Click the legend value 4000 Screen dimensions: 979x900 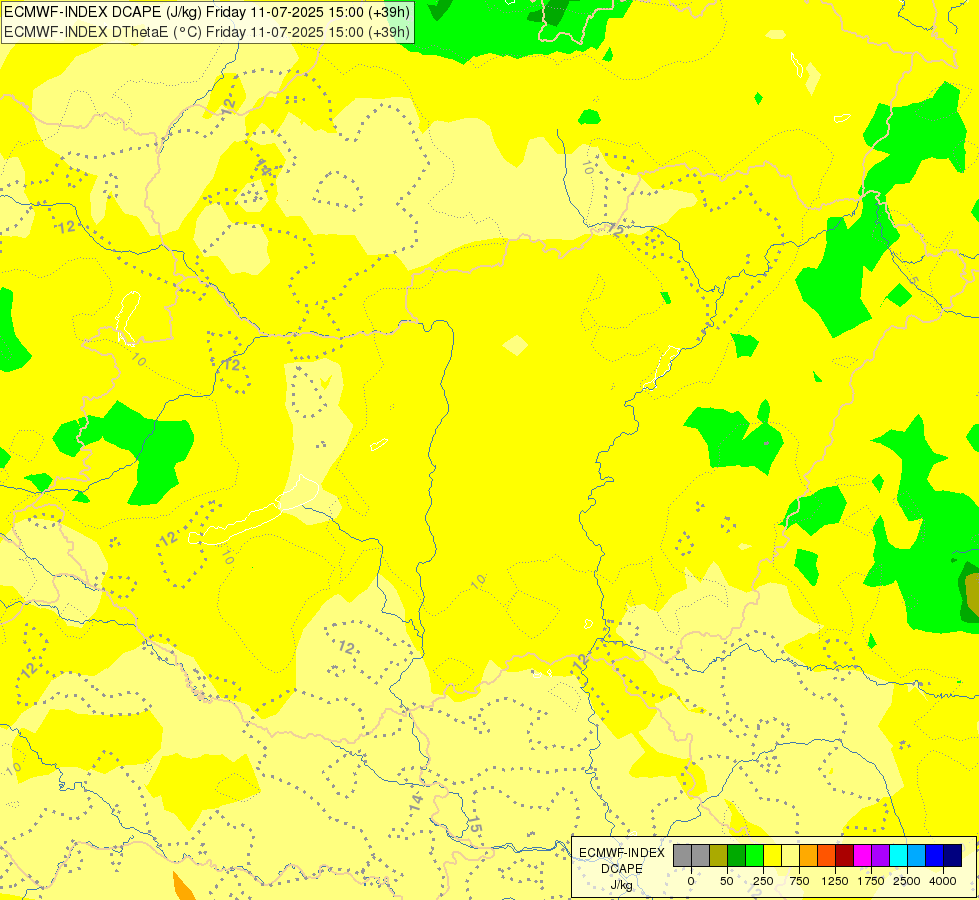(x=943, y=881)
